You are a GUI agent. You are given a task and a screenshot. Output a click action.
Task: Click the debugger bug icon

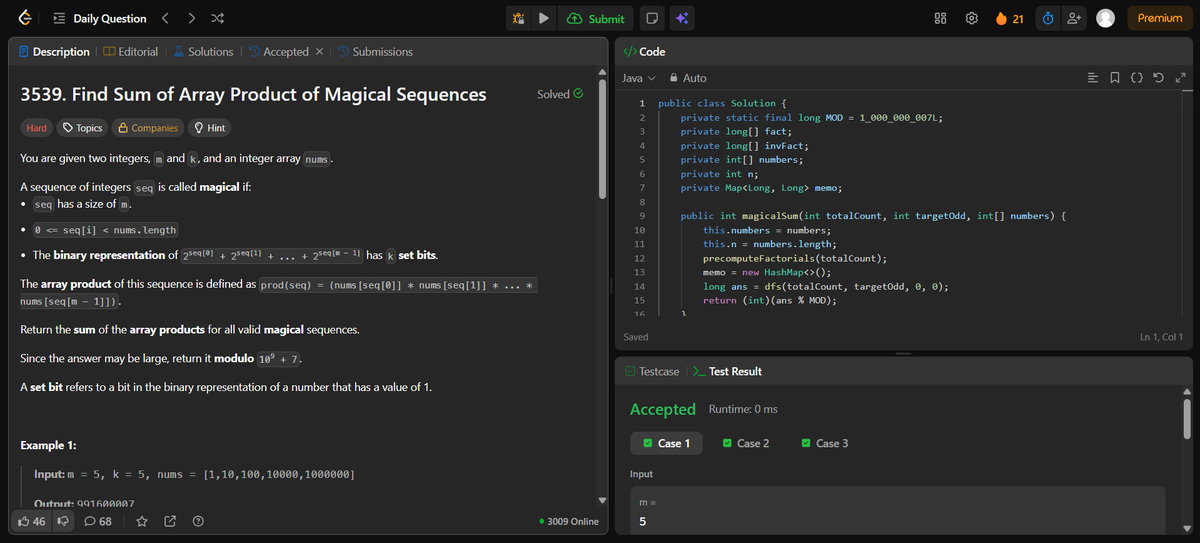pyautogui.click(x=518, y=18)
